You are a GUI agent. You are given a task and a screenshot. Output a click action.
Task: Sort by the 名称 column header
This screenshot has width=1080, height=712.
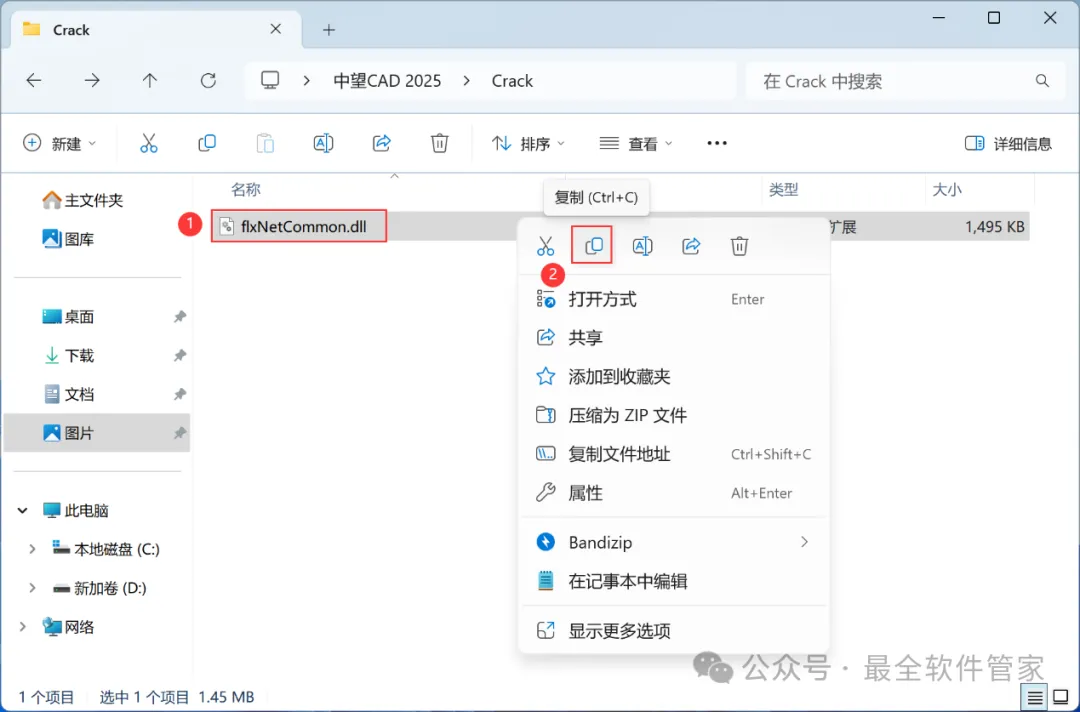(246, 189)
